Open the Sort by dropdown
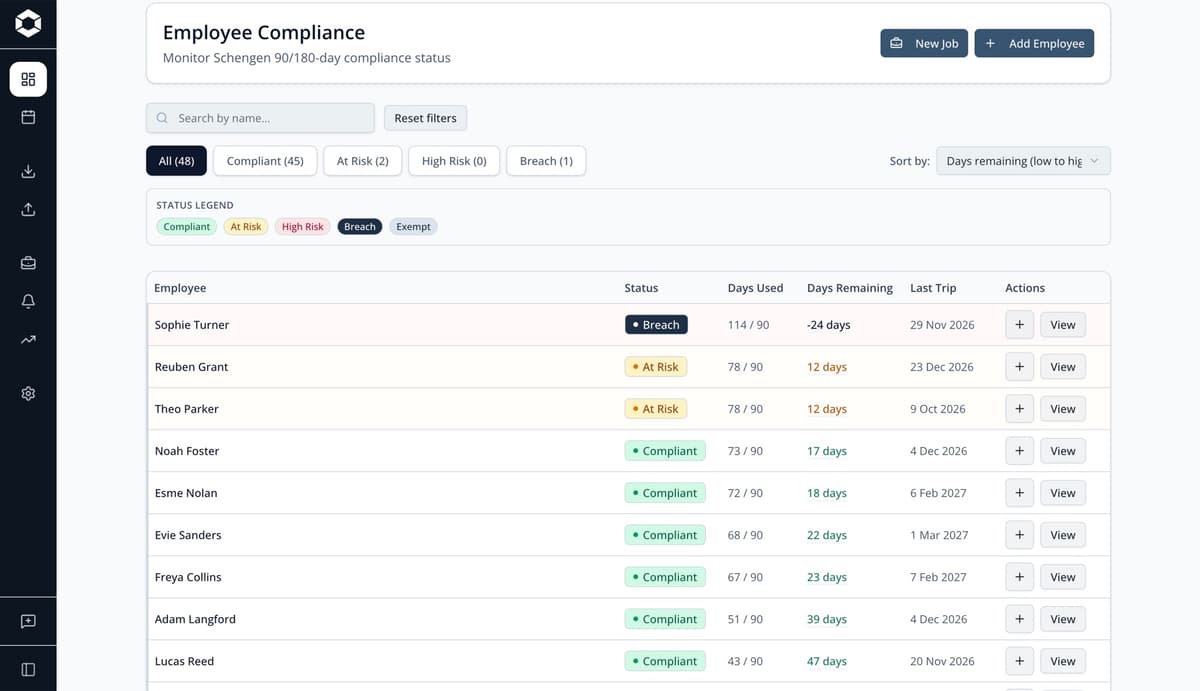Image resolution: width=1200 pixels, height=691 pixels. 1023,161
